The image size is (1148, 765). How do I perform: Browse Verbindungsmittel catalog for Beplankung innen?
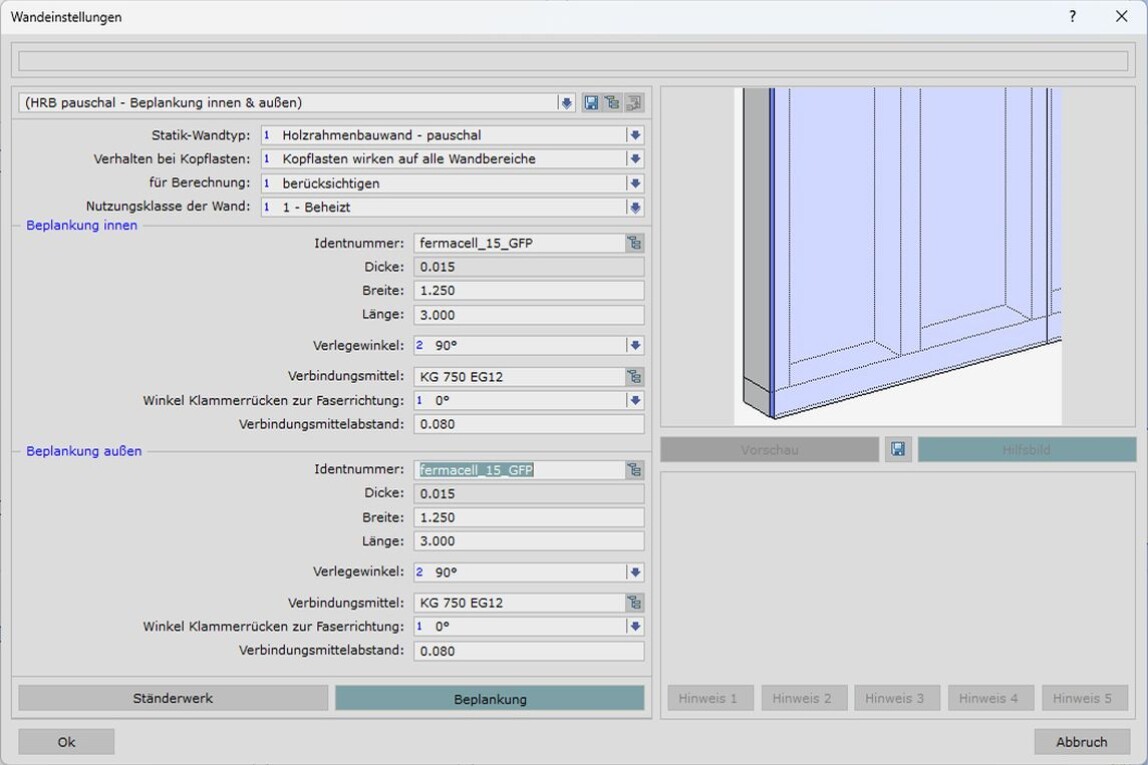click(635, 377)
